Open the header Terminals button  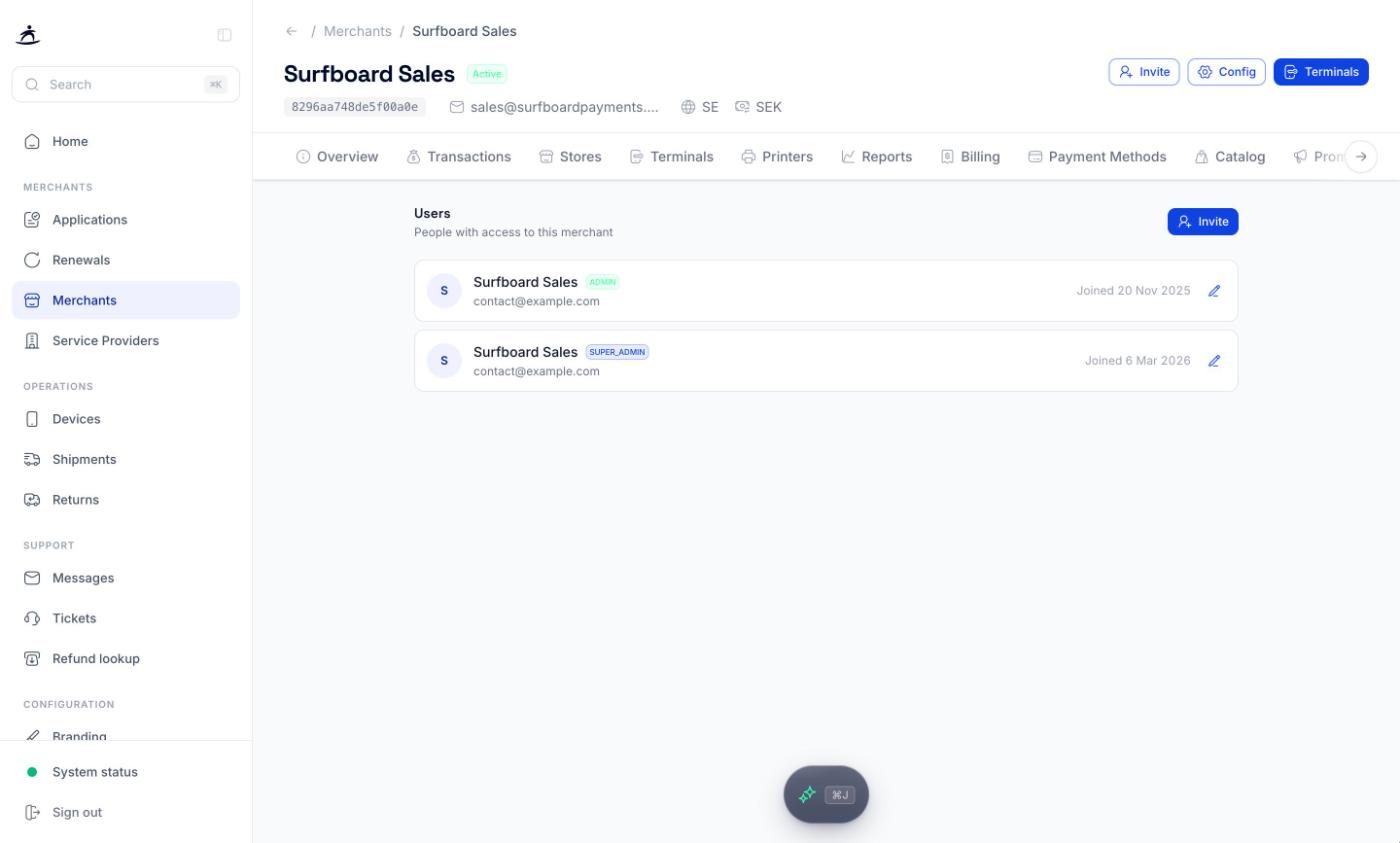[1320, 72]
